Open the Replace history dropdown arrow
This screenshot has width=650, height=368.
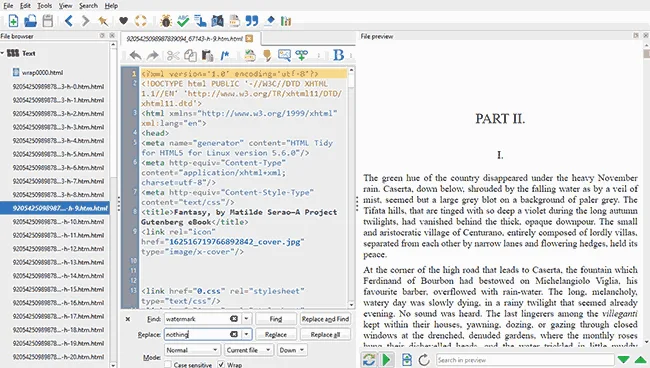pyautogui.click(x=246, y=334)
